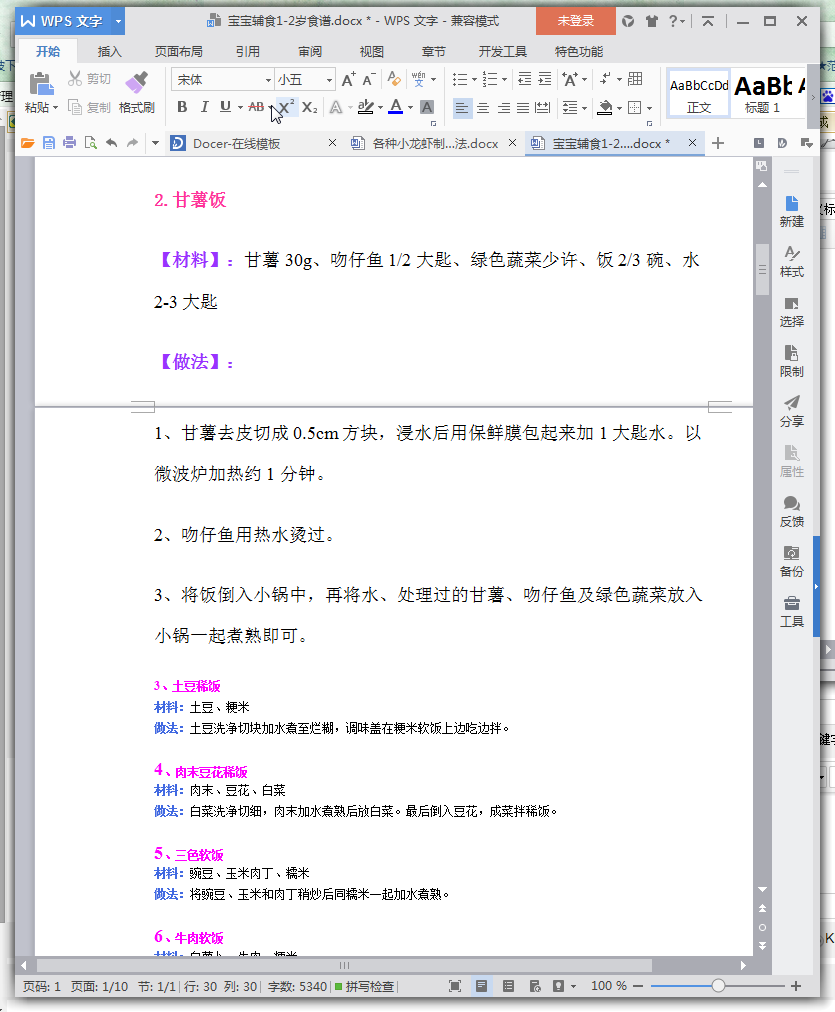
Task: Toggle superscript X² formatting
Action: (x=286, y=107)
